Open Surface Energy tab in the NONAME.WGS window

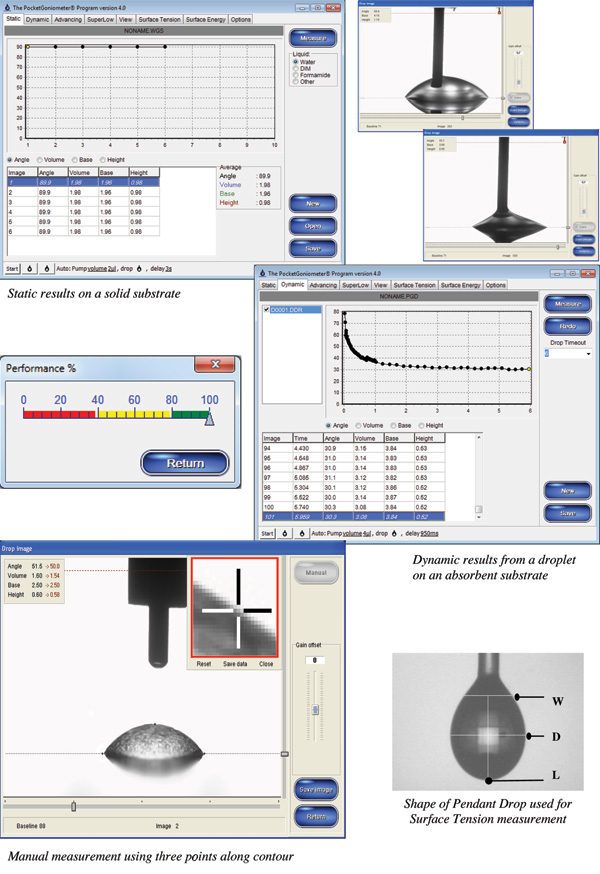[206, 20]
